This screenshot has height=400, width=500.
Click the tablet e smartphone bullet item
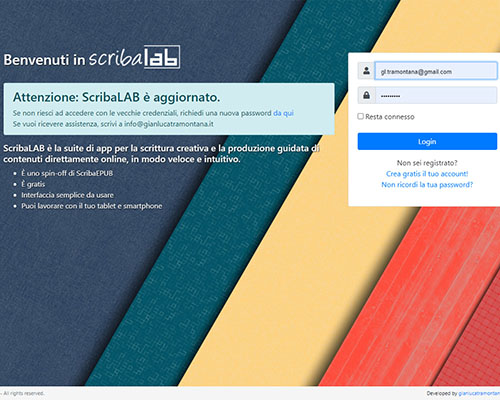92,206
